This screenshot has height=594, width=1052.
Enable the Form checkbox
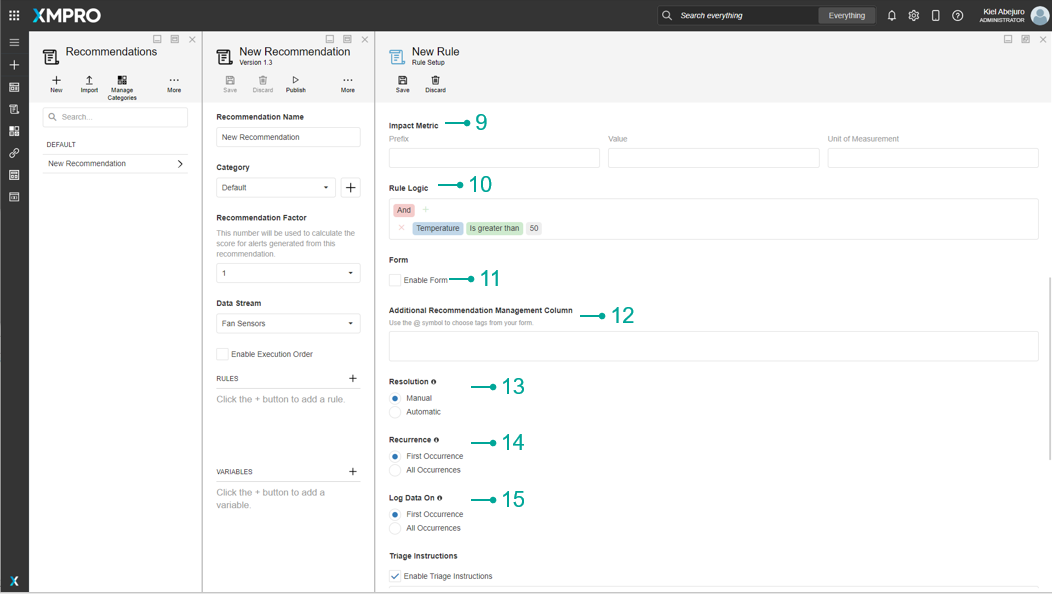click(x=395, y=280)
